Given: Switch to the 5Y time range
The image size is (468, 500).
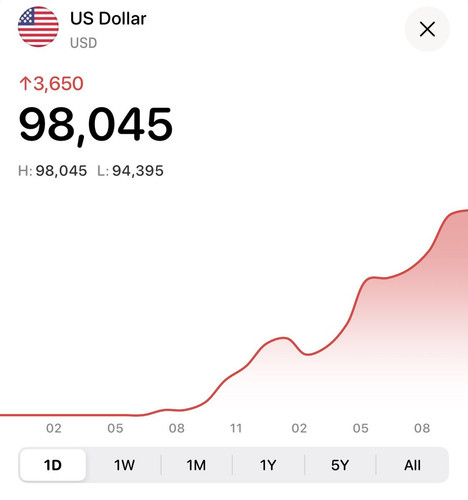Looking at the screenshot, I should 340,465.
